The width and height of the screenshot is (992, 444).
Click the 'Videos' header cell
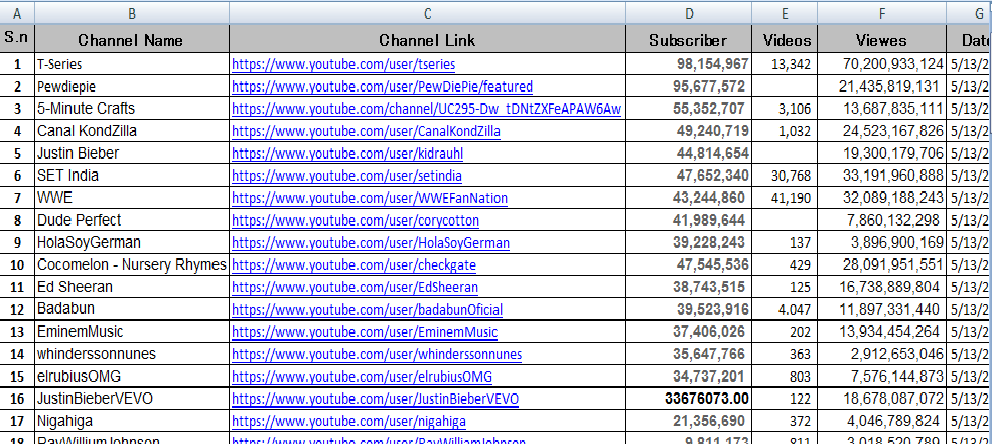(x=785, y=39)
